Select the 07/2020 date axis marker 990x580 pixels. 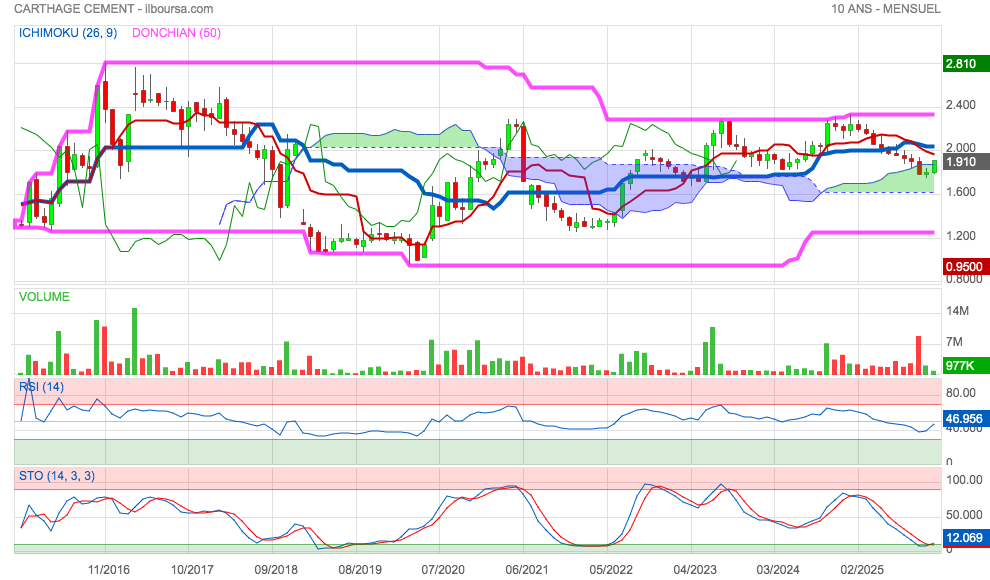(x=443, y=569)
